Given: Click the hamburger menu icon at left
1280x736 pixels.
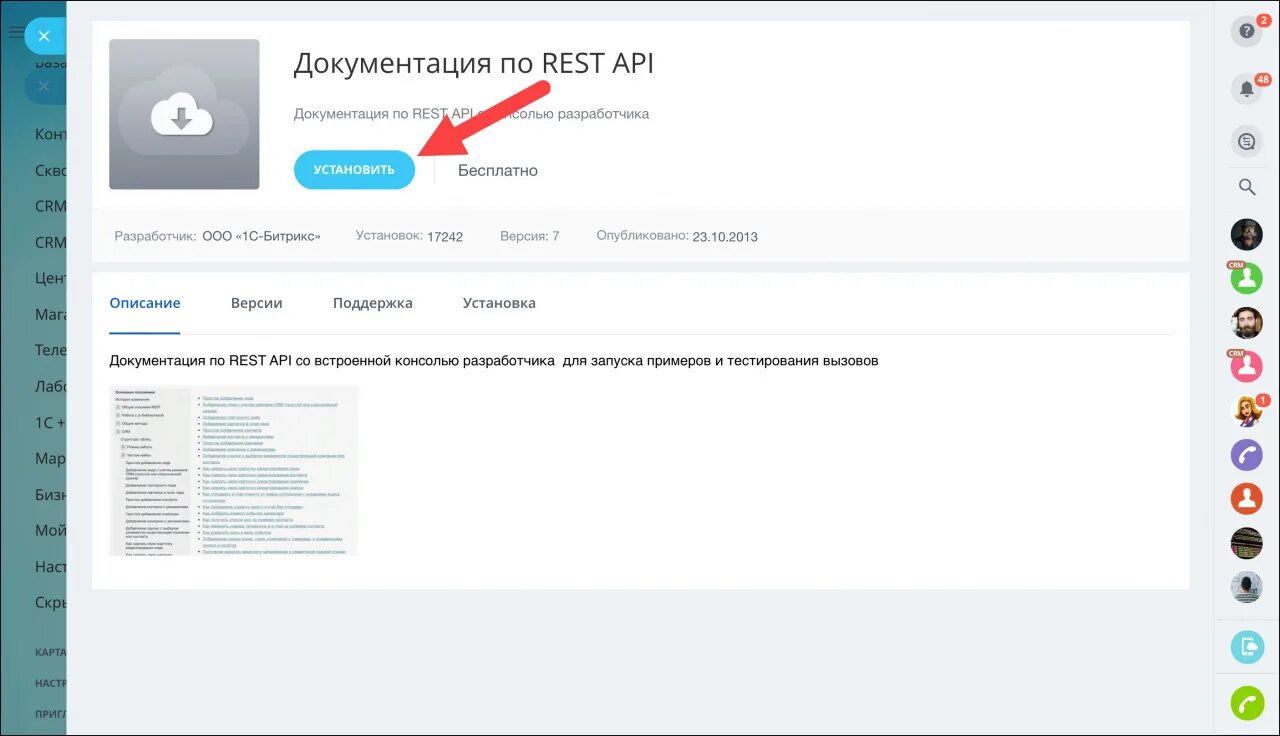Looking at the screenshot, I should 15,32.
